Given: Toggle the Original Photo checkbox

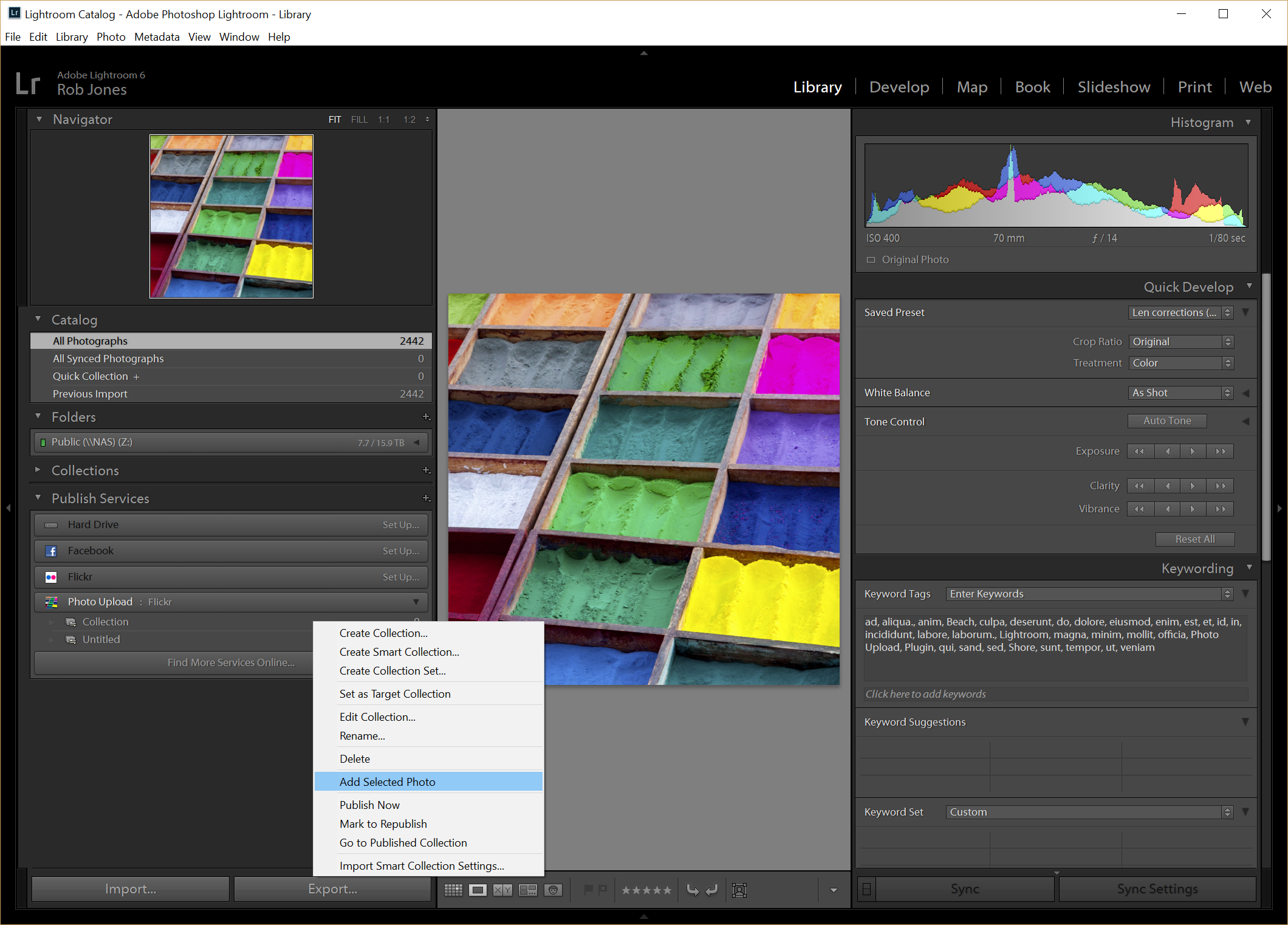Looking at the screenshot, I should pyautogui.click(x=871, y=260).
